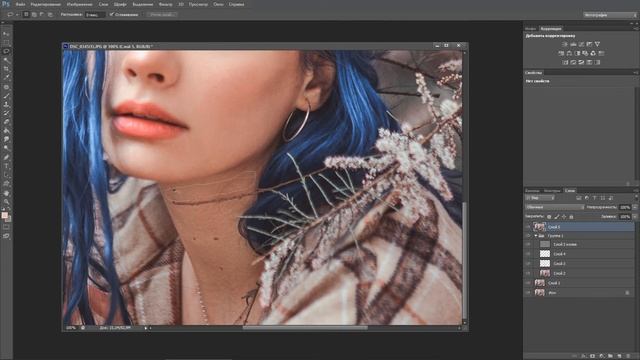Open the layer filter kind dropdown
The image size is (640, 360).
point(540,198)
